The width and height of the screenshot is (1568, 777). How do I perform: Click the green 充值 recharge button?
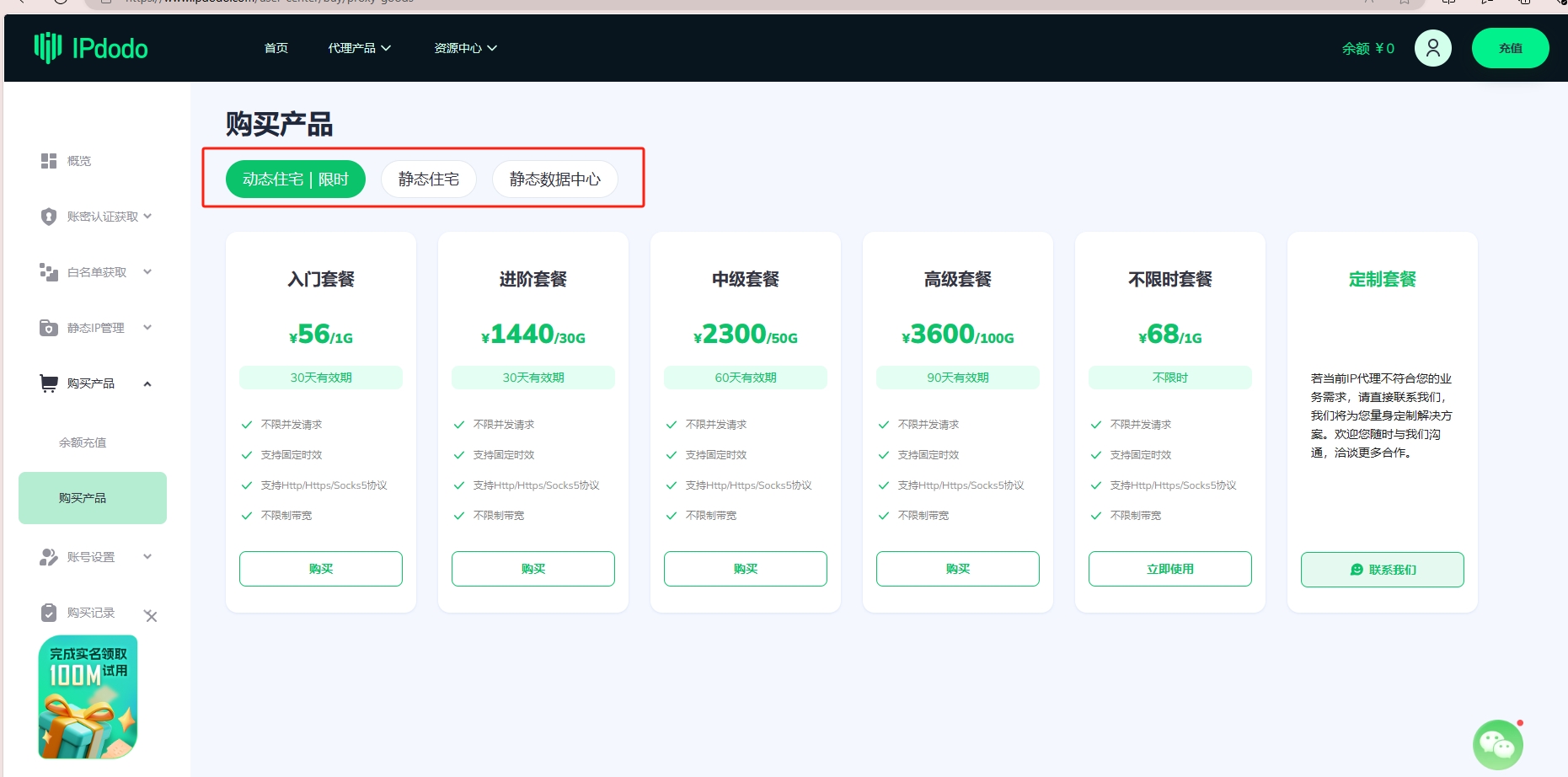click(1511, 48)
